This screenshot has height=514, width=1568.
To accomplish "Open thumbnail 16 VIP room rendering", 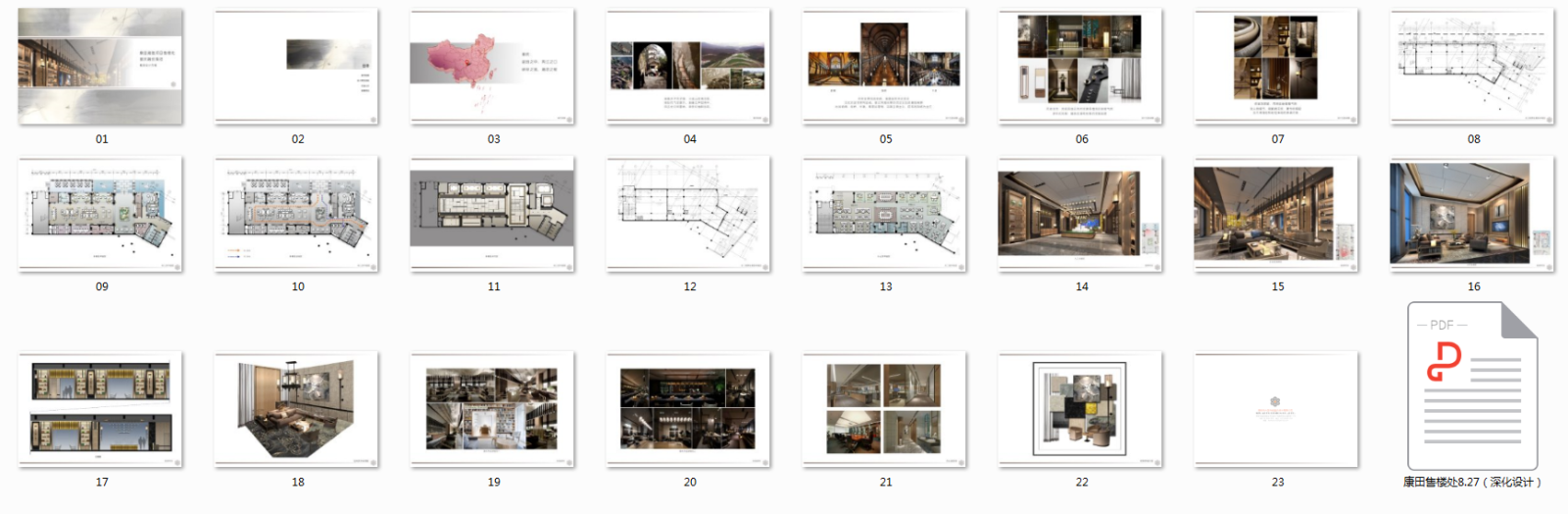I will pos(1473,214).
